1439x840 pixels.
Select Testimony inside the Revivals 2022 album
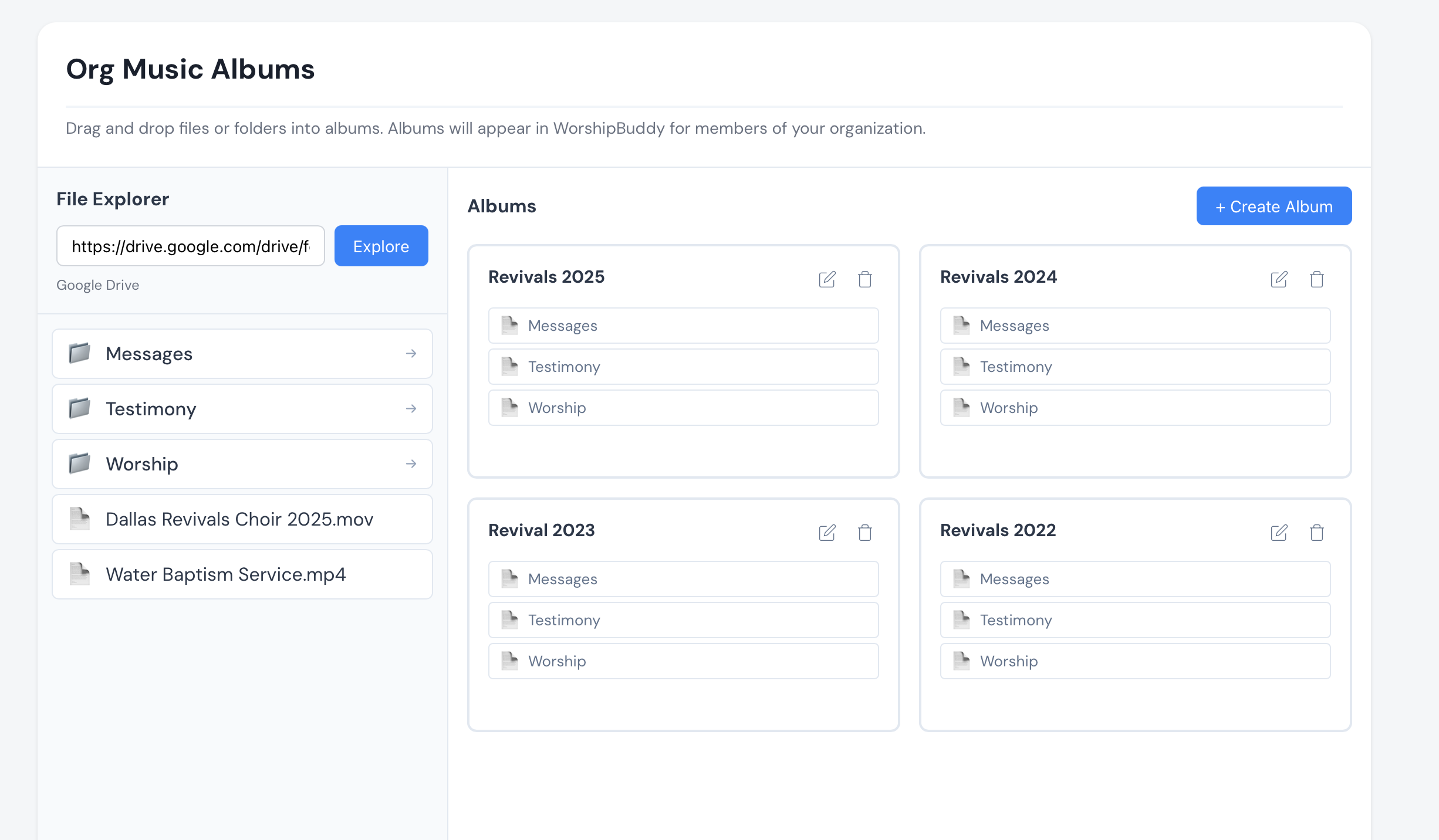tap(1134, 620)
